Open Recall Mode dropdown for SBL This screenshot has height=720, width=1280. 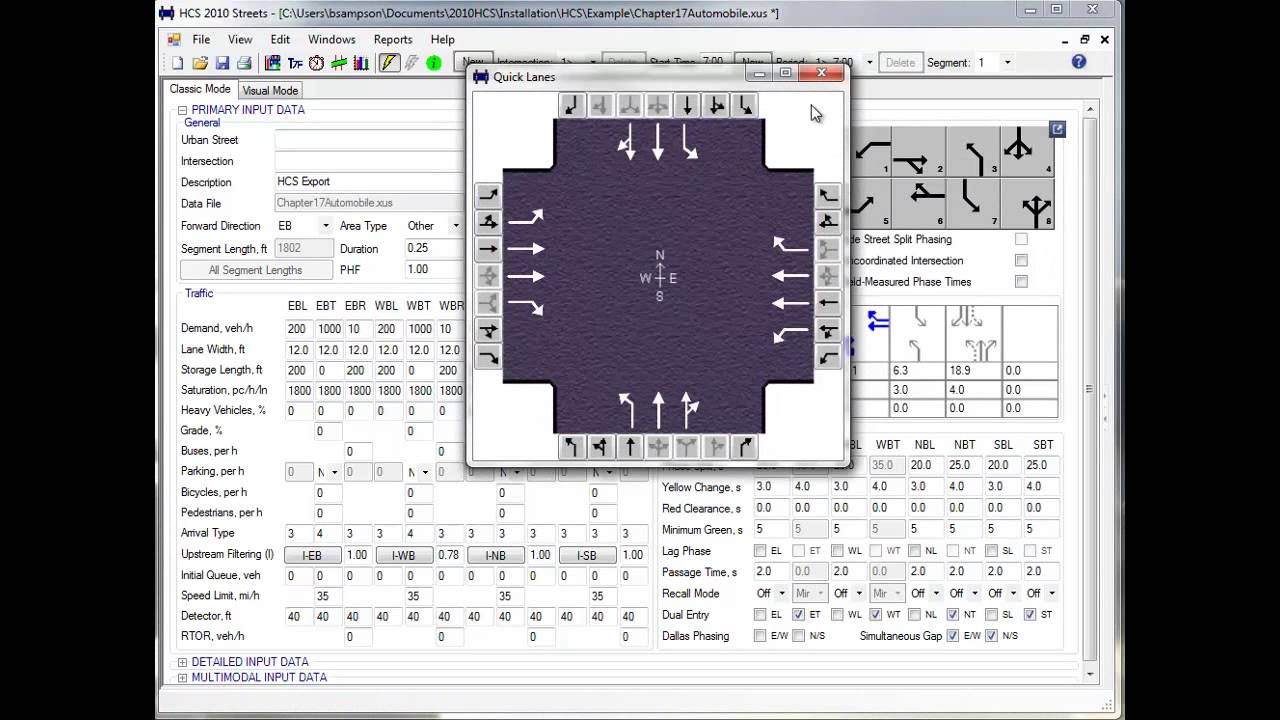pyautogui.click(x=1013, y=593)
